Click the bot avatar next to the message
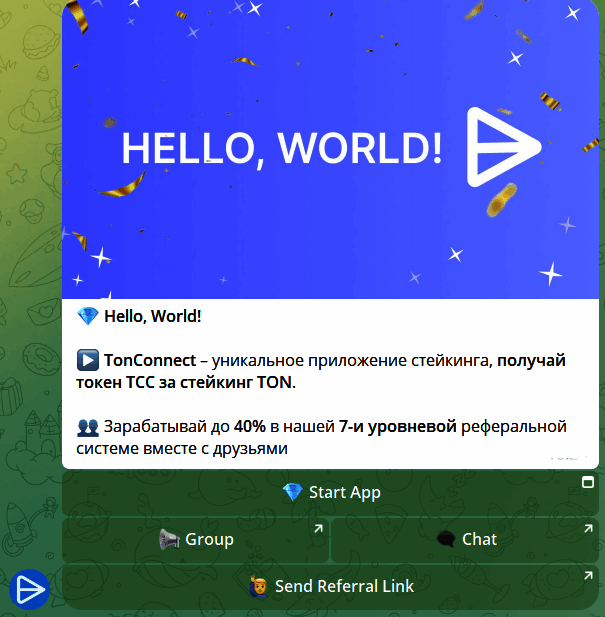 coord(30,589)
